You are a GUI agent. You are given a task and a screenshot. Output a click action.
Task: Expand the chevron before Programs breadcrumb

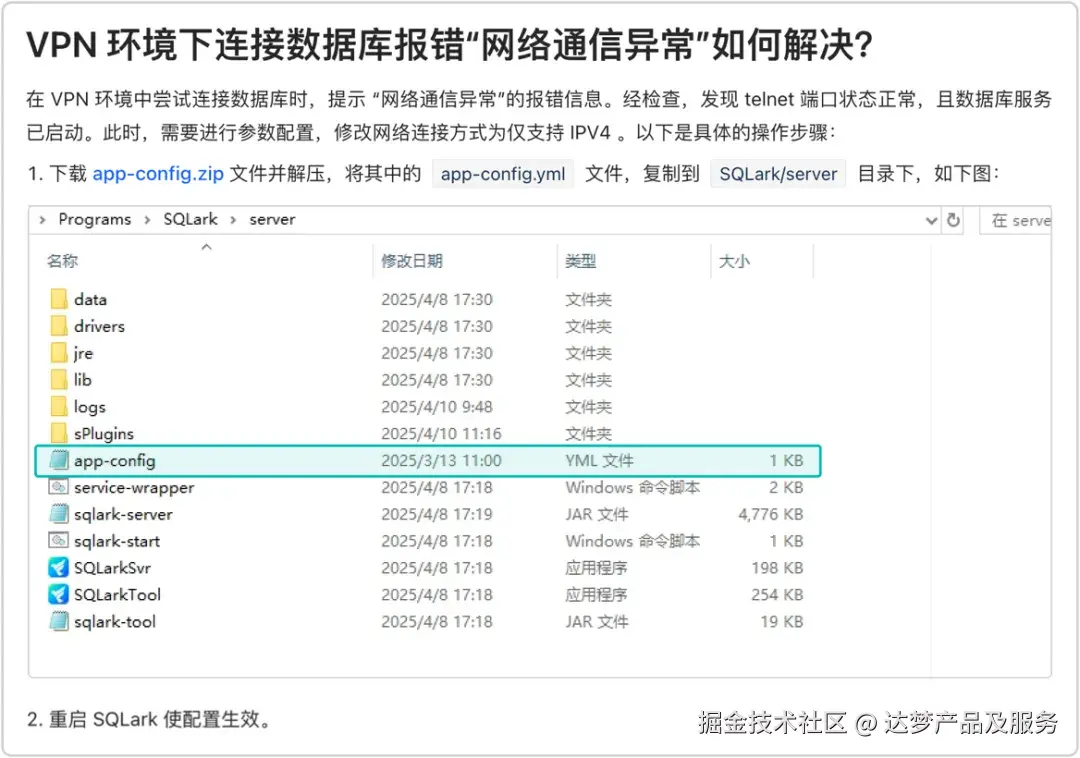[x=43, y=220]
